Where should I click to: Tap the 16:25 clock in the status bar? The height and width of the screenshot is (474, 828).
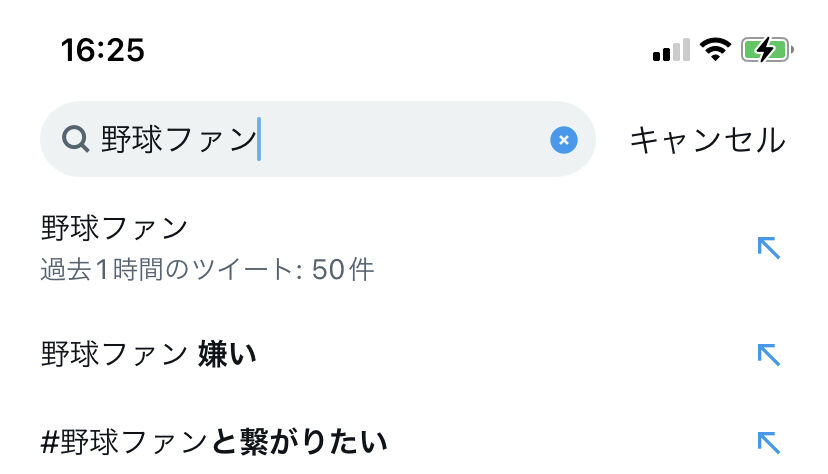click(102, 50)
